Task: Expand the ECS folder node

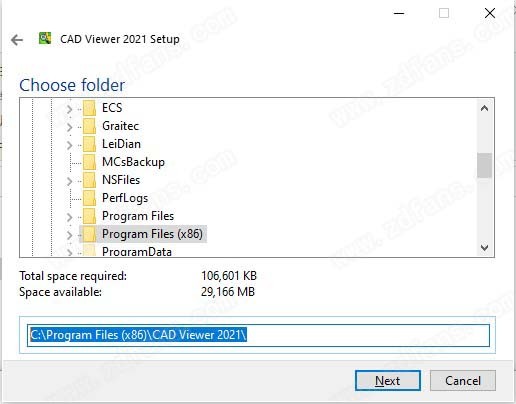Action: coord(69,109)
